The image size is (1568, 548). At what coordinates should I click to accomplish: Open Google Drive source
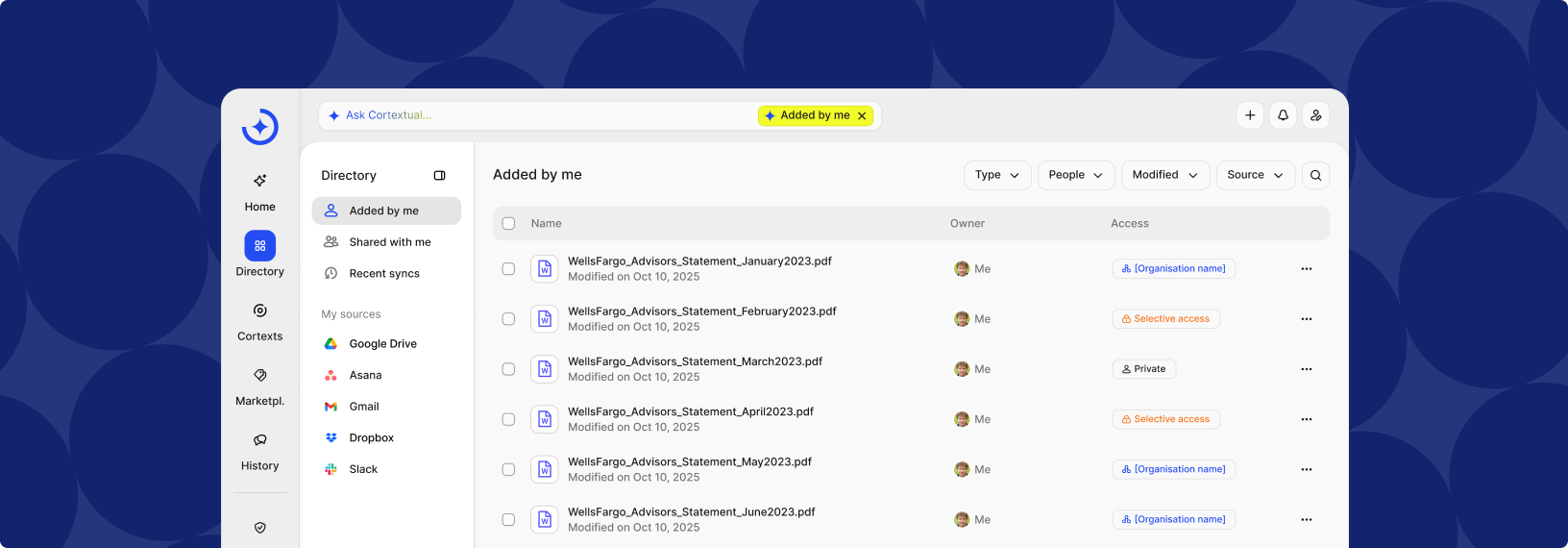click(382, 344)
